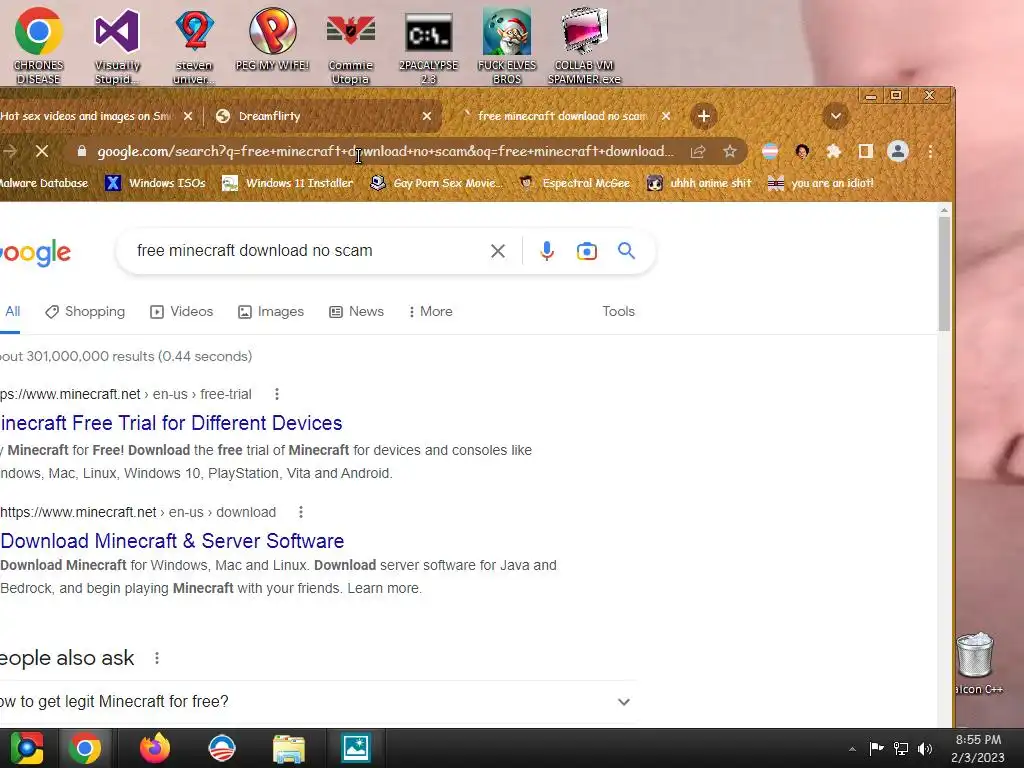This screenshot has height=768, width=1024.
Task: Open the network tray icon
Action: click(x=901, y=748)
